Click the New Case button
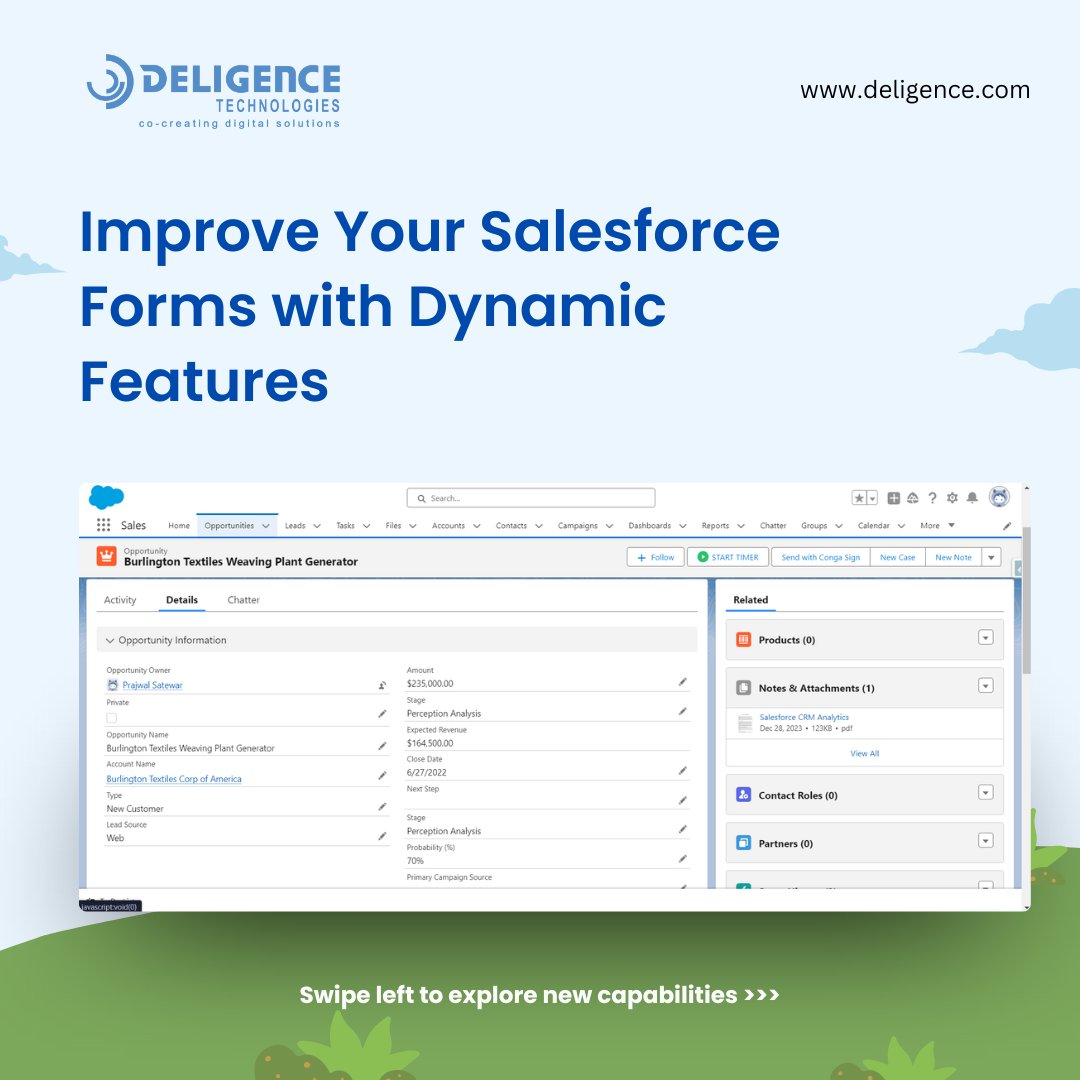 pos(897,557)
